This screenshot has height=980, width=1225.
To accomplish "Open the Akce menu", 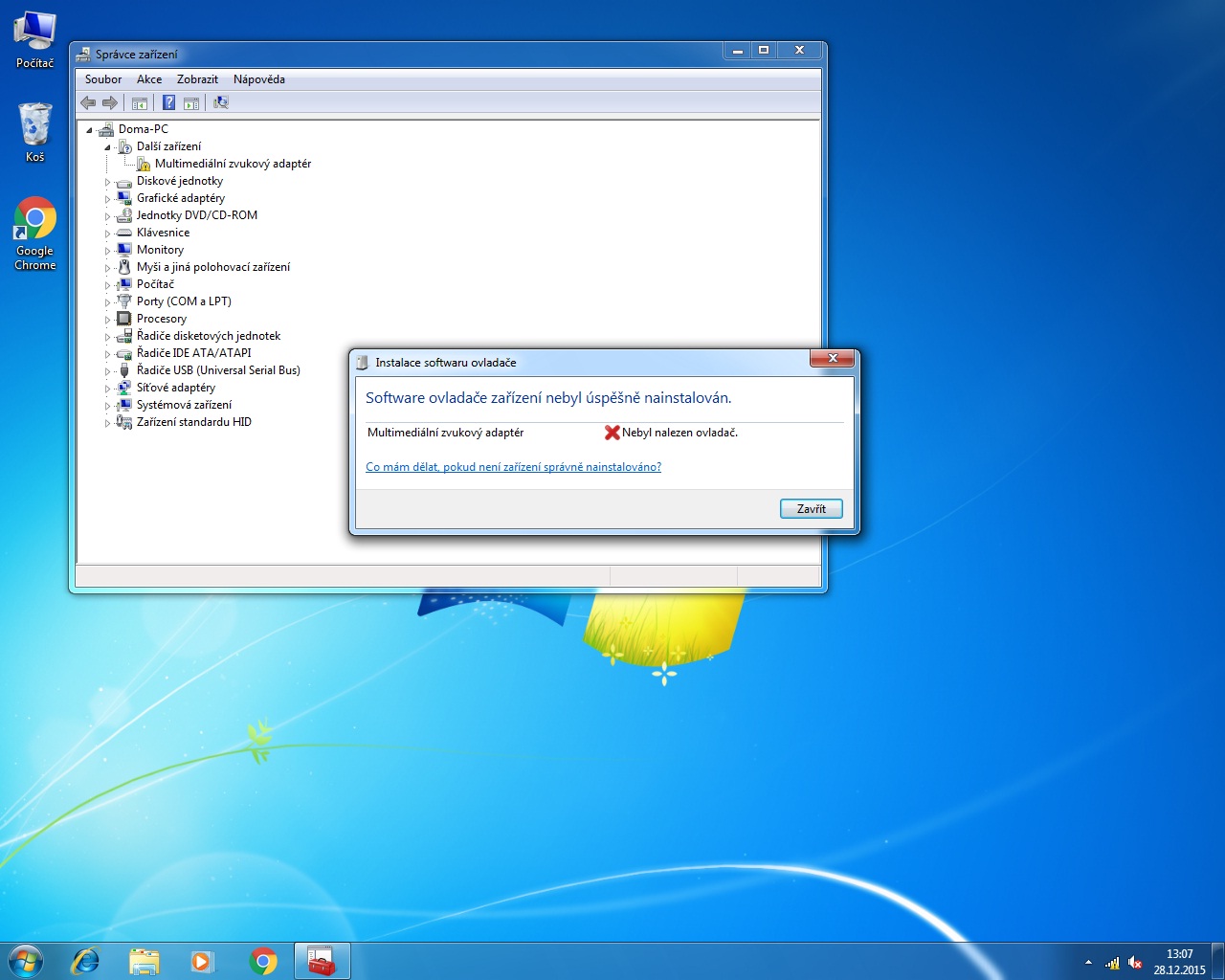I will click(x=148, y=79).
